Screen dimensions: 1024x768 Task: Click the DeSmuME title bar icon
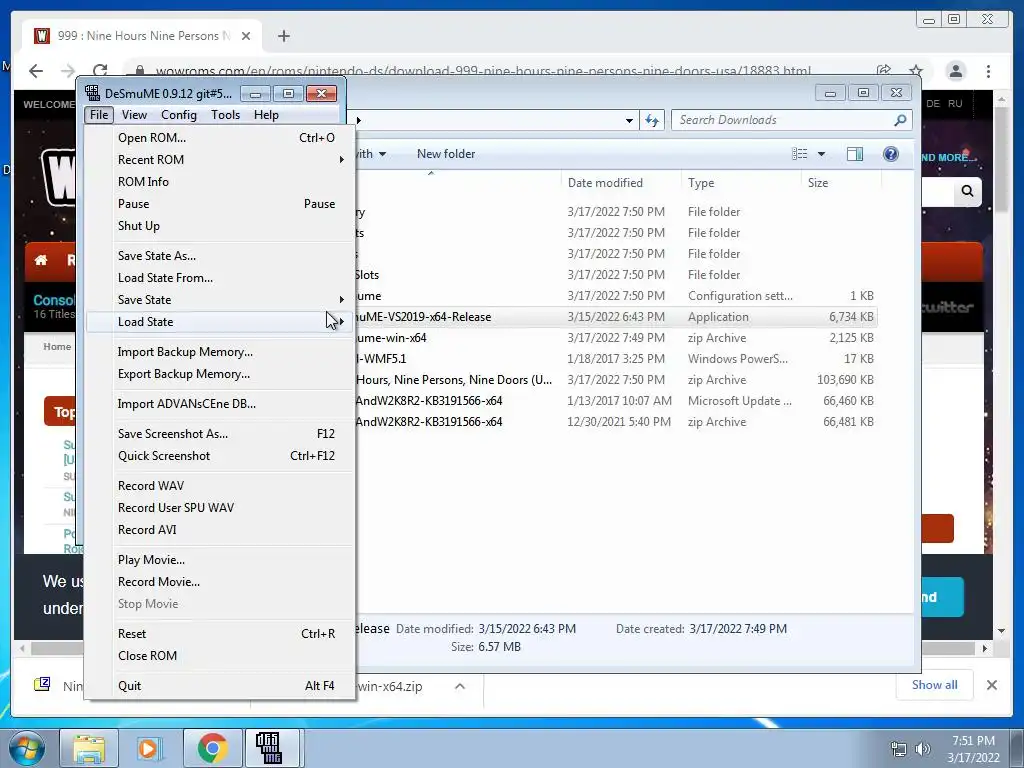click(x=92, y=93)
